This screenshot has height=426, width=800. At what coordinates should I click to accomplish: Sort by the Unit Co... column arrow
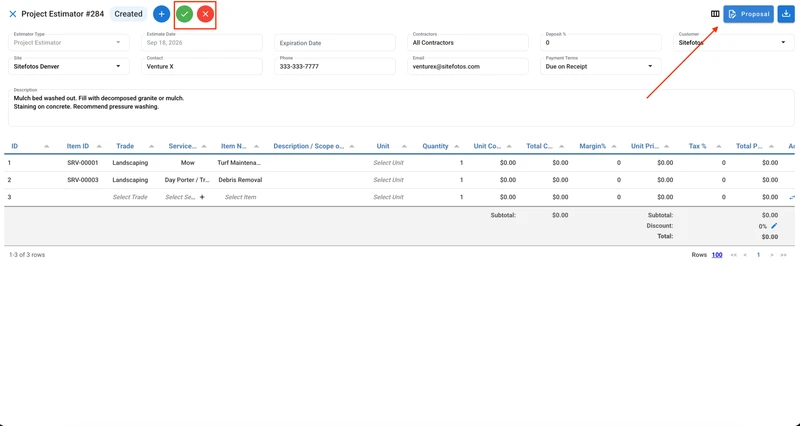coord(509,146)
